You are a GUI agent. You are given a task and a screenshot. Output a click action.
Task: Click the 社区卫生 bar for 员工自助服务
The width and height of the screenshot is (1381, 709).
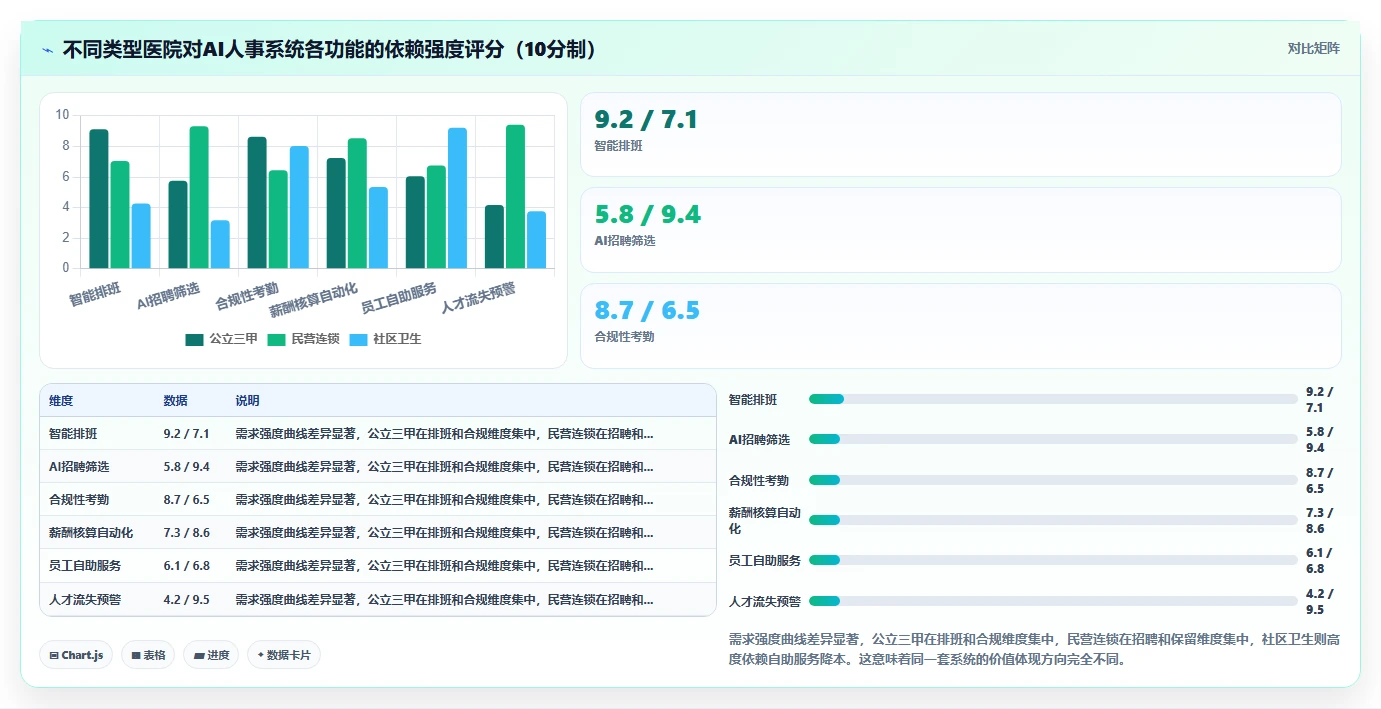(457, 198)
